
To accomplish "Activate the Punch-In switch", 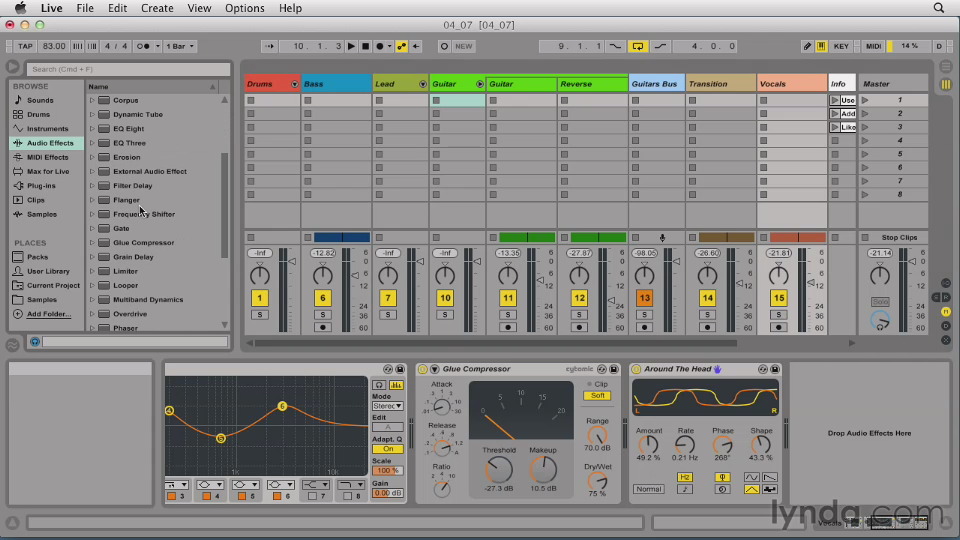I will 615,46.
